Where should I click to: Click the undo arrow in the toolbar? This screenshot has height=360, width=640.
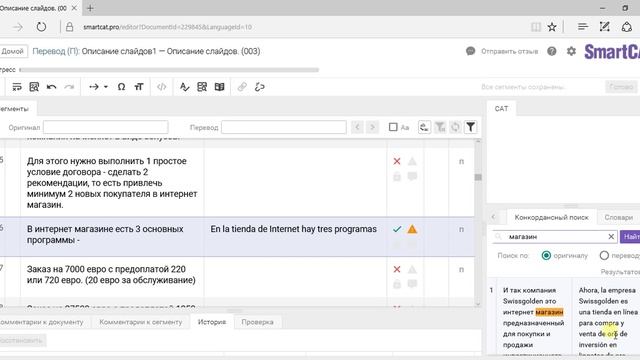click(51, 87)
